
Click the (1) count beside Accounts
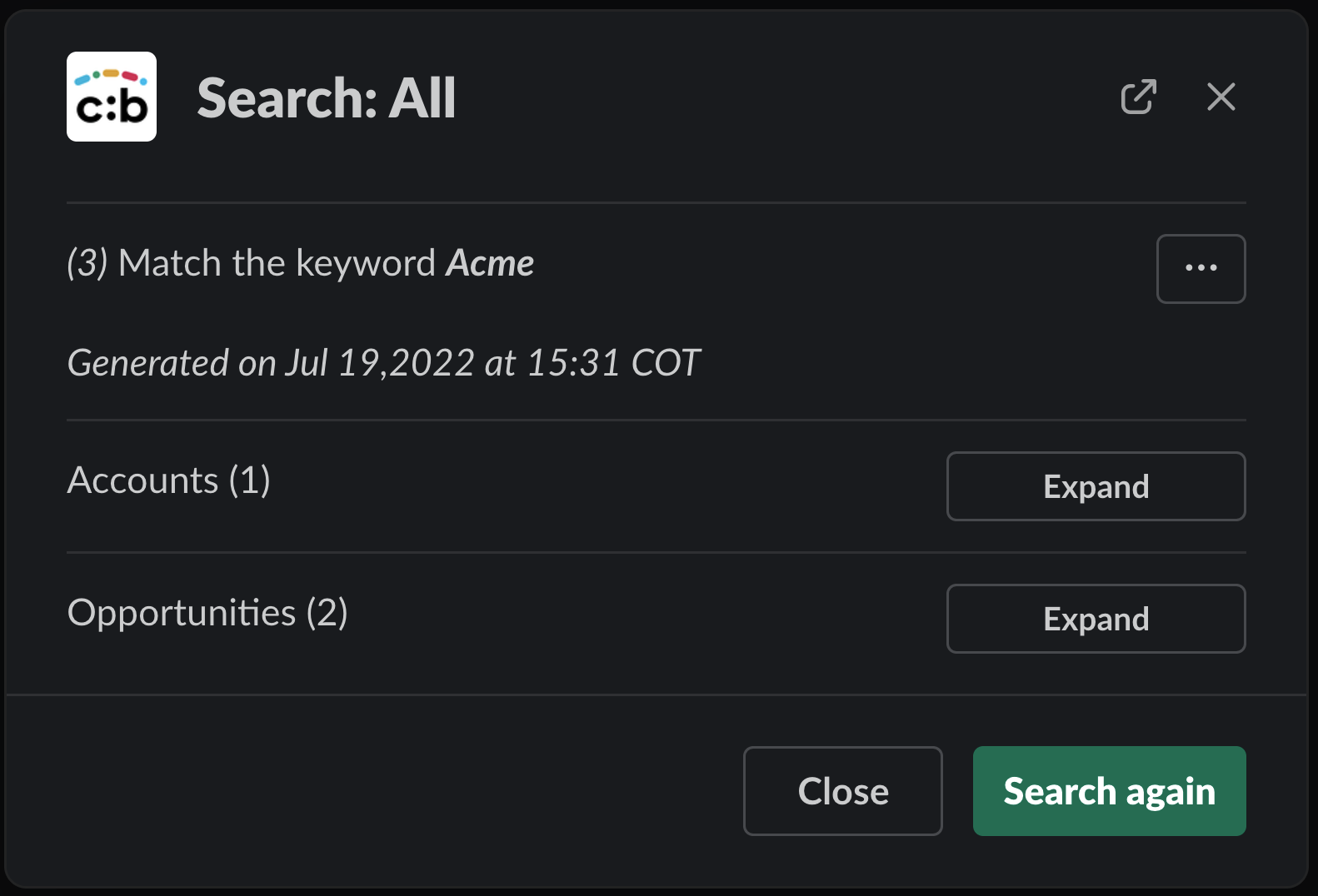249,480
